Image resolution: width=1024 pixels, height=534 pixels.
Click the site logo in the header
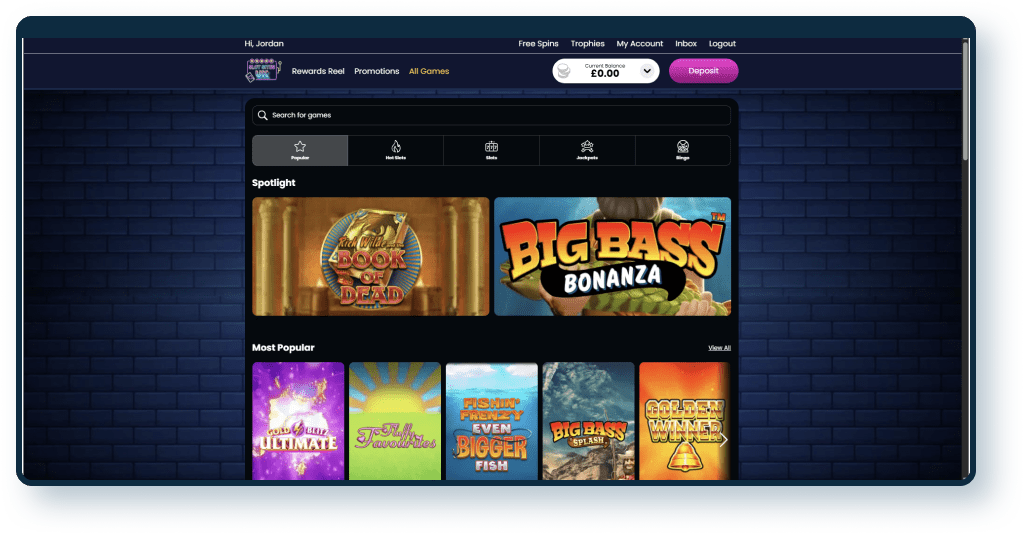click(x=263, y=71)
